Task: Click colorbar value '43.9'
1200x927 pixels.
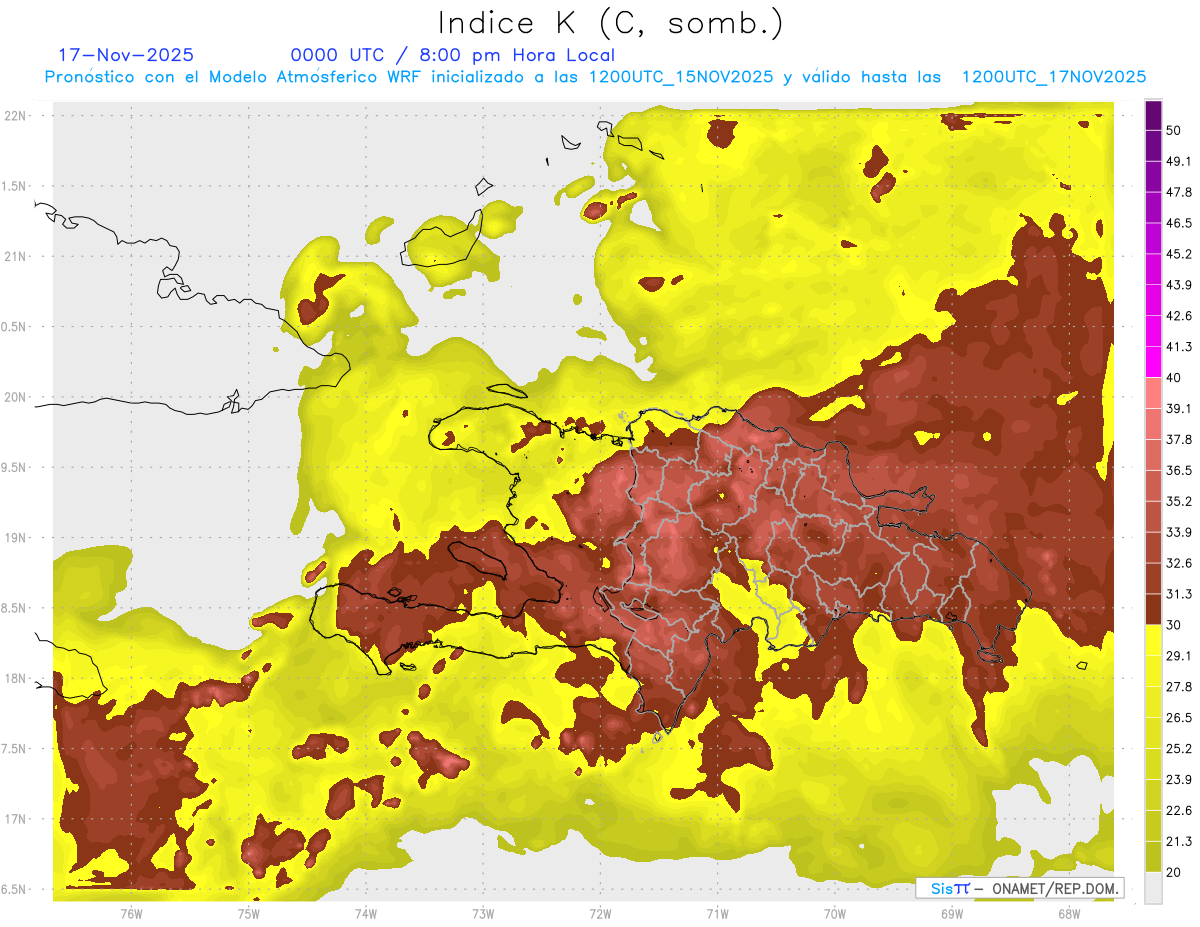Action: pos(1179,285)
